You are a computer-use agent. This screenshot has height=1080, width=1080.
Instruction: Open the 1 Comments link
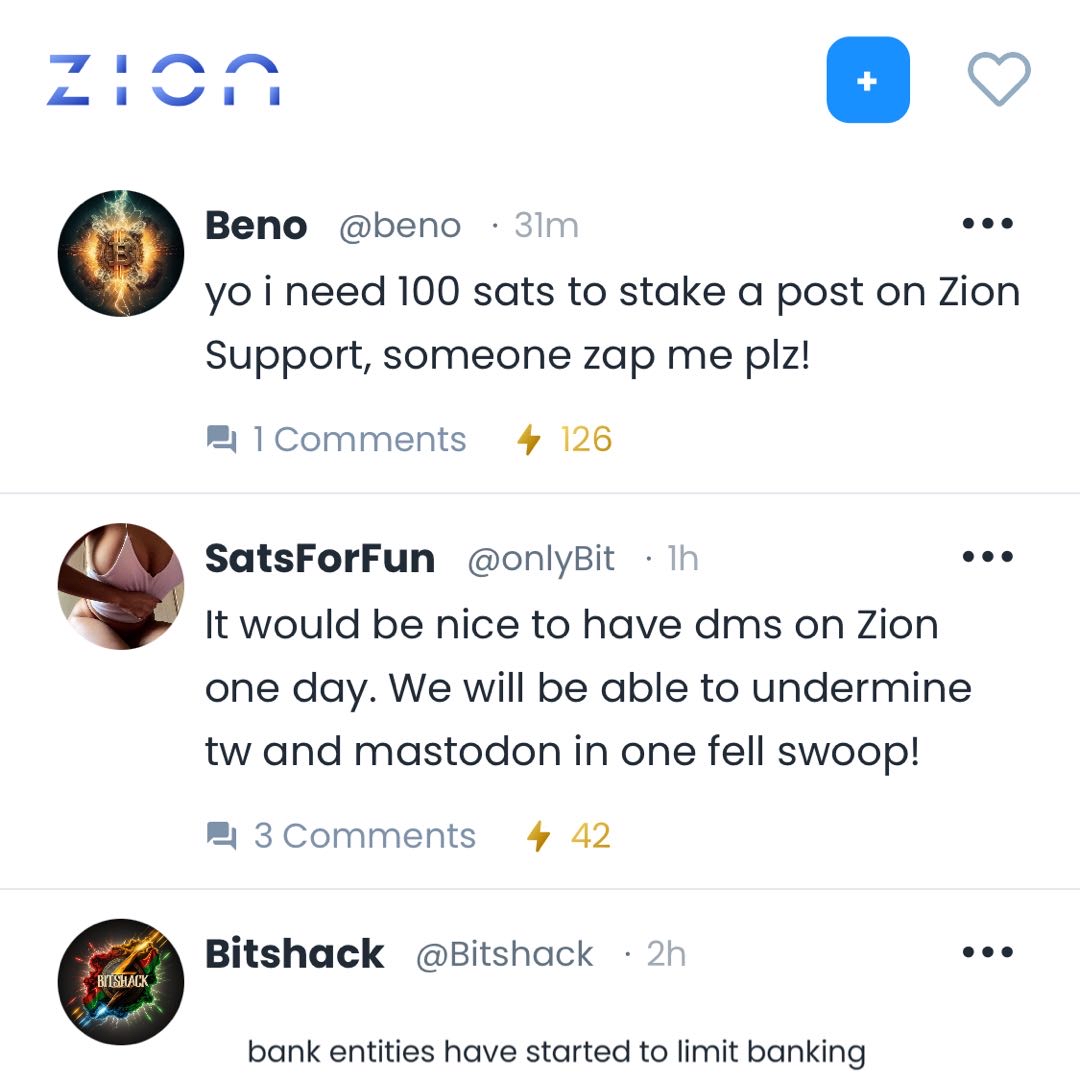coord(359,439)
